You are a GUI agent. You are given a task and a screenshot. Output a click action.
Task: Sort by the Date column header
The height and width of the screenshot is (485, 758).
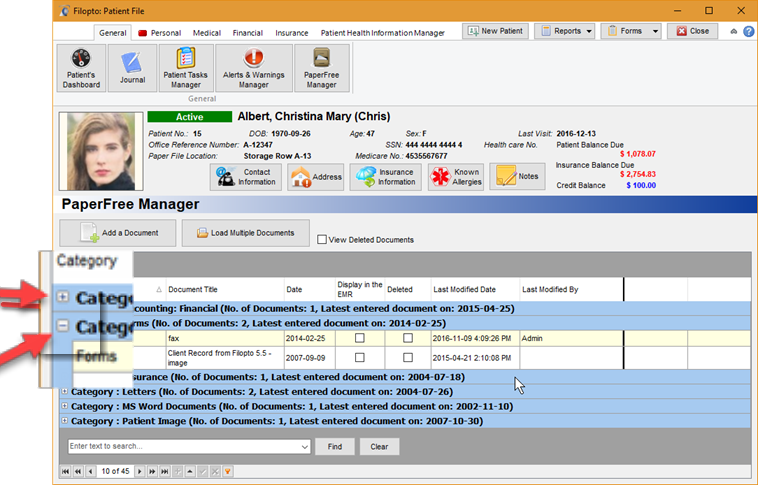pyautogui.click(x=309, y=290)
